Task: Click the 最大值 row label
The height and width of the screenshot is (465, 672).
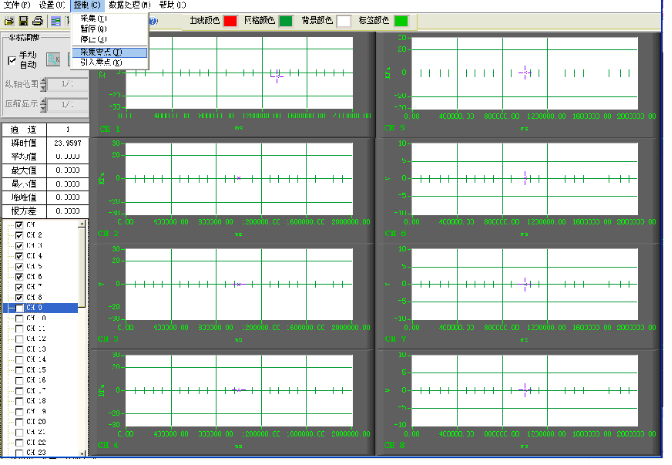Action: 24,171
